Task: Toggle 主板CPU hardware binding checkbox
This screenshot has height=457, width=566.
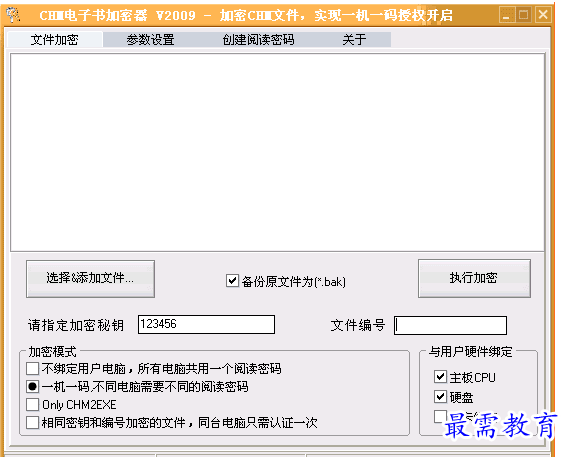Action: coord(440,377)
